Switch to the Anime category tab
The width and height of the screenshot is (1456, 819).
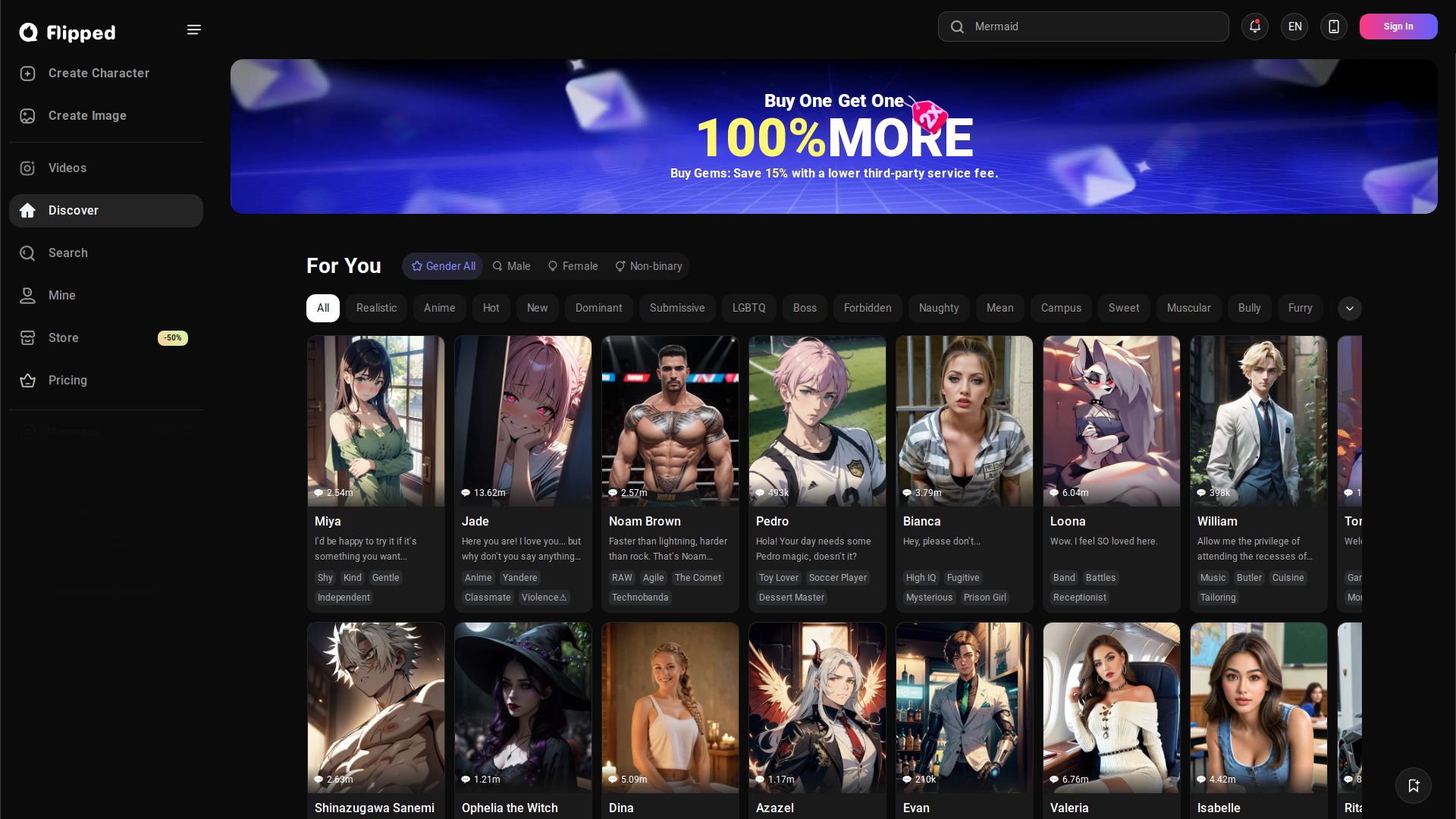439,309
